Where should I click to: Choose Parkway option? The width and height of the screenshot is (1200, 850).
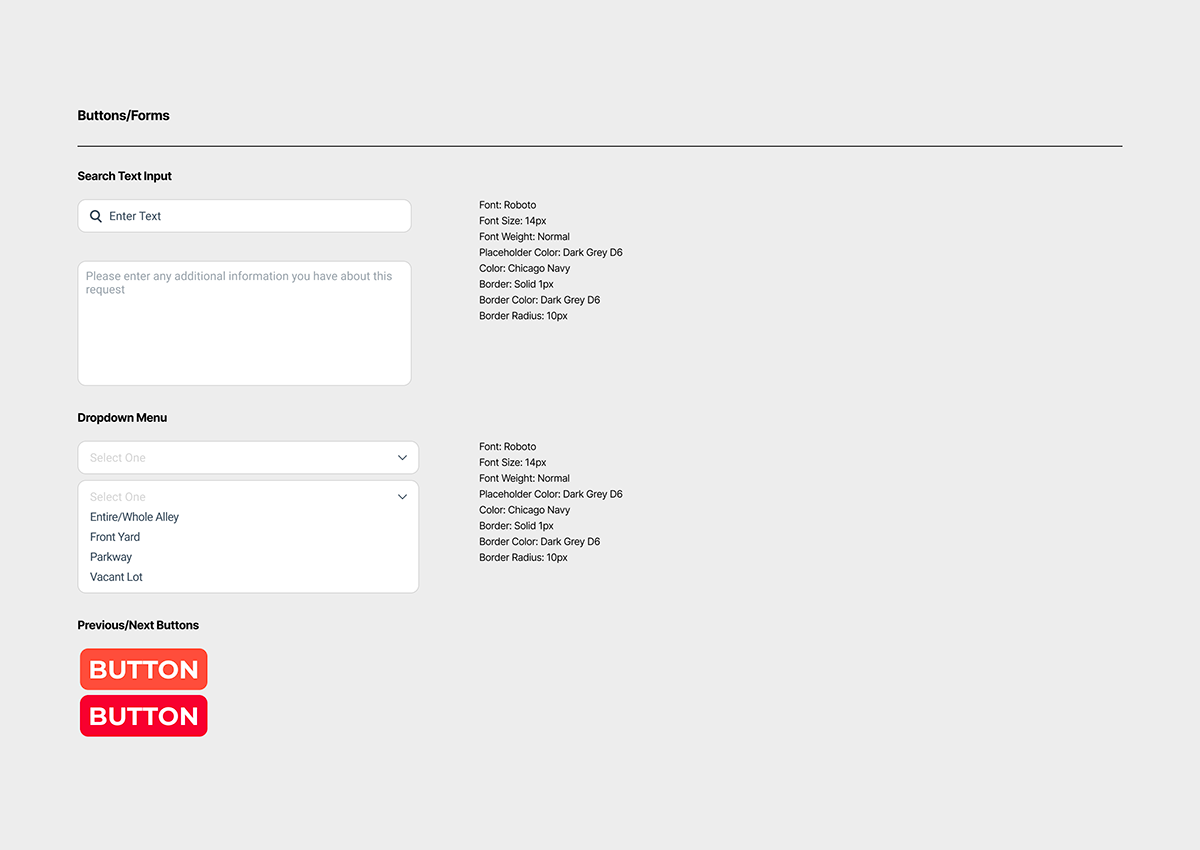(111, 557)
